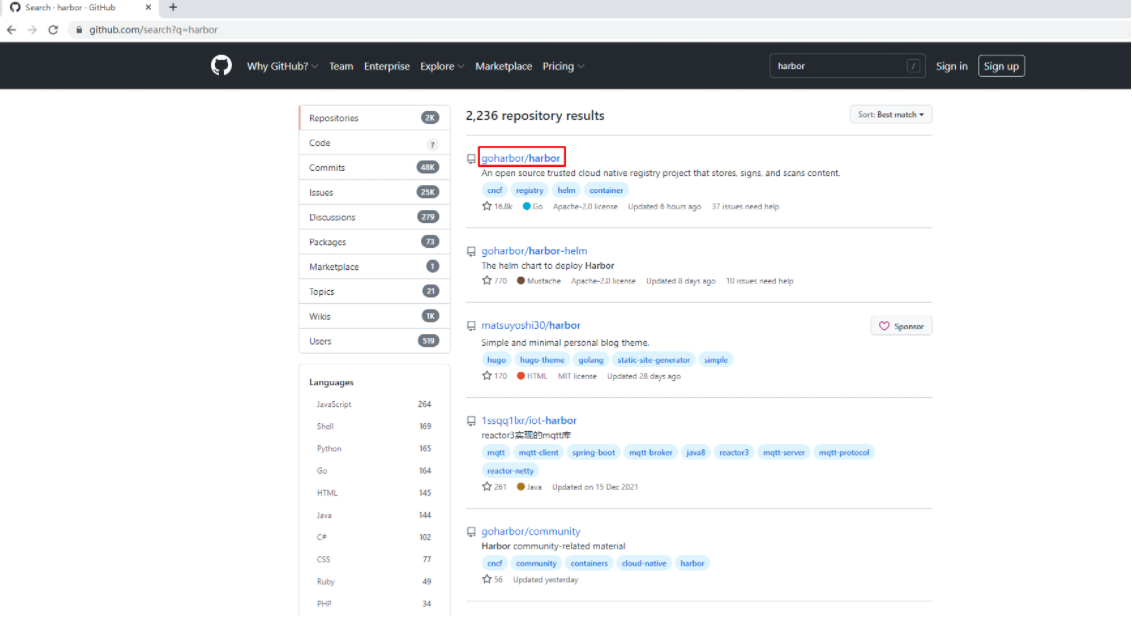Open the Team navigation link

coord(341,66)
